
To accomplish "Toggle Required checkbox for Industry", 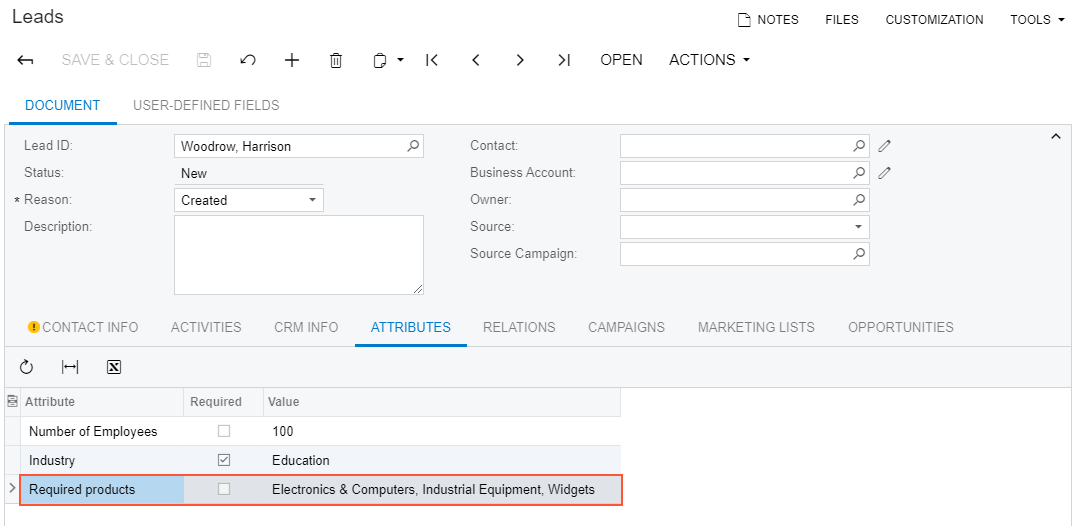I will (224, 461).
